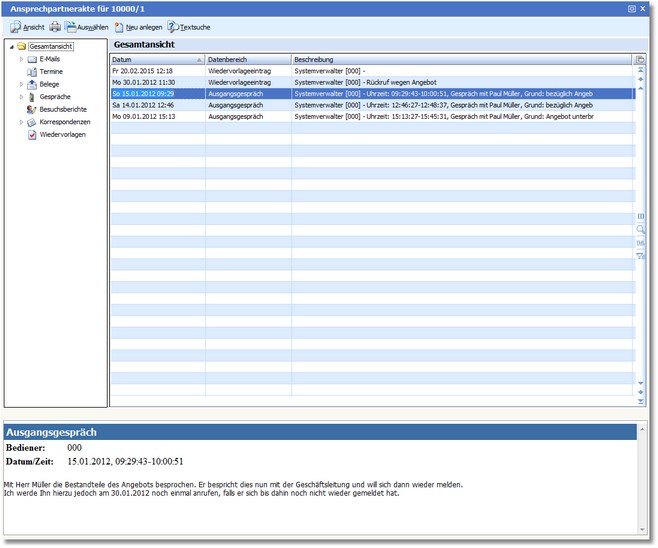Screen dimensions: 658x548
Task: Select the Belege icon in sidebar
Action: (x=32, y=84)
